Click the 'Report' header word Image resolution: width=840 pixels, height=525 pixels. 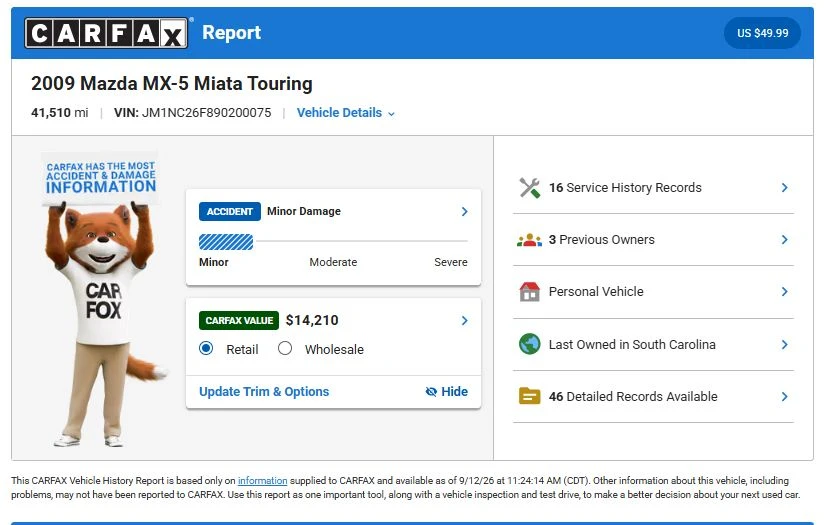pos(231,33)
